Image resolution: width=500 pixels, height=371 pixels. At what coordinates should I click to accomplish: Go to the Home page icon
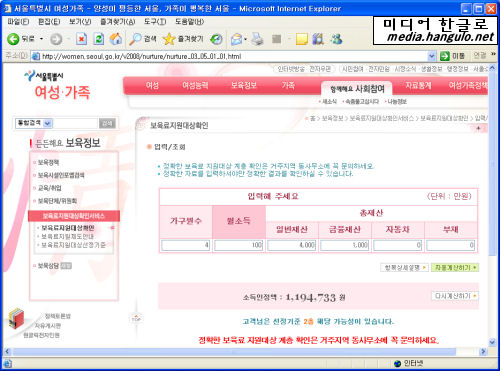(116, 39)
